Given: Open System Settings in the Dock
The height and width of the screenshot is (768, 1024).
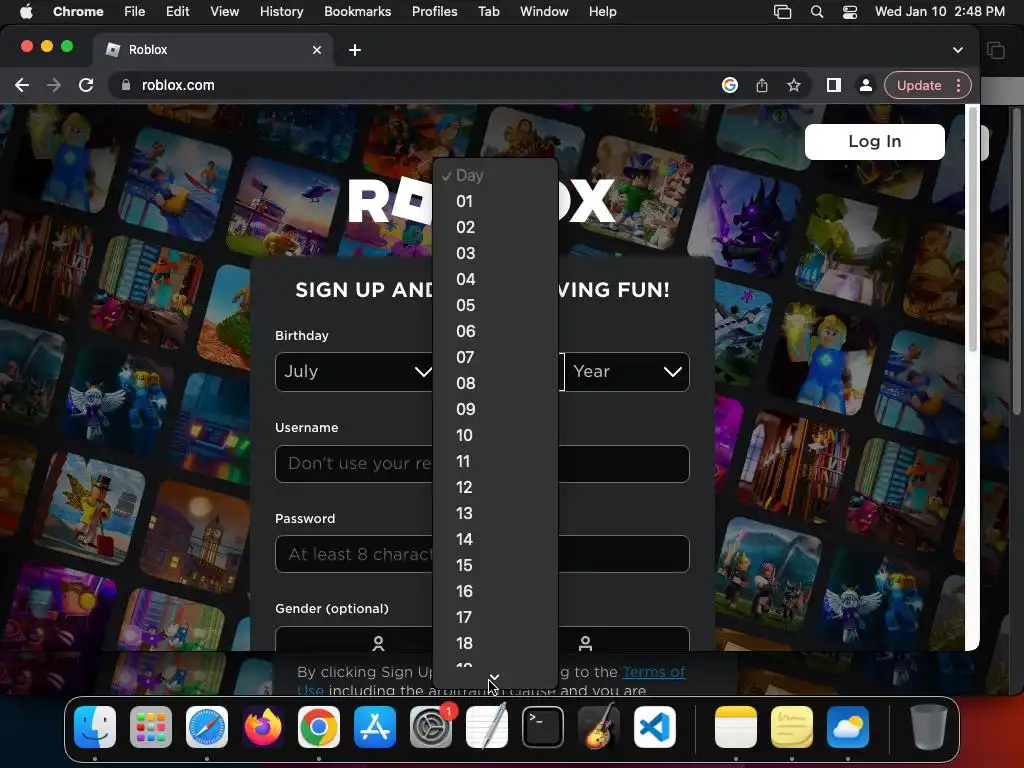Looking at the screenshot, I should click(431, 727).
